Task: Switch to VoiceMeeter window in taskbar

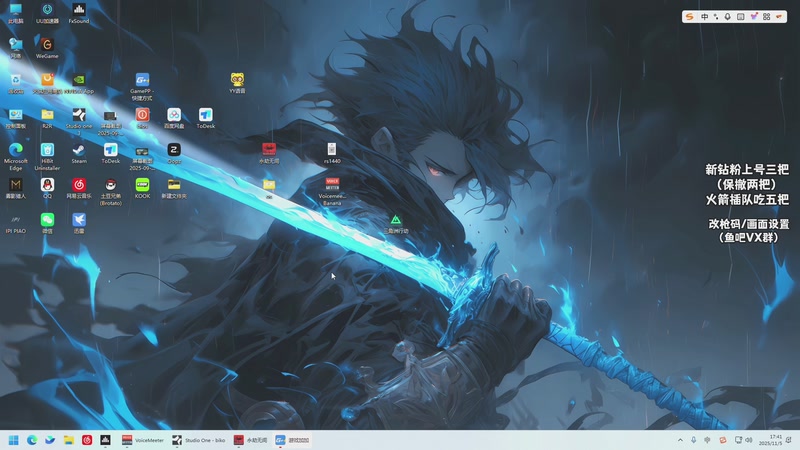Action: [143, 440]
